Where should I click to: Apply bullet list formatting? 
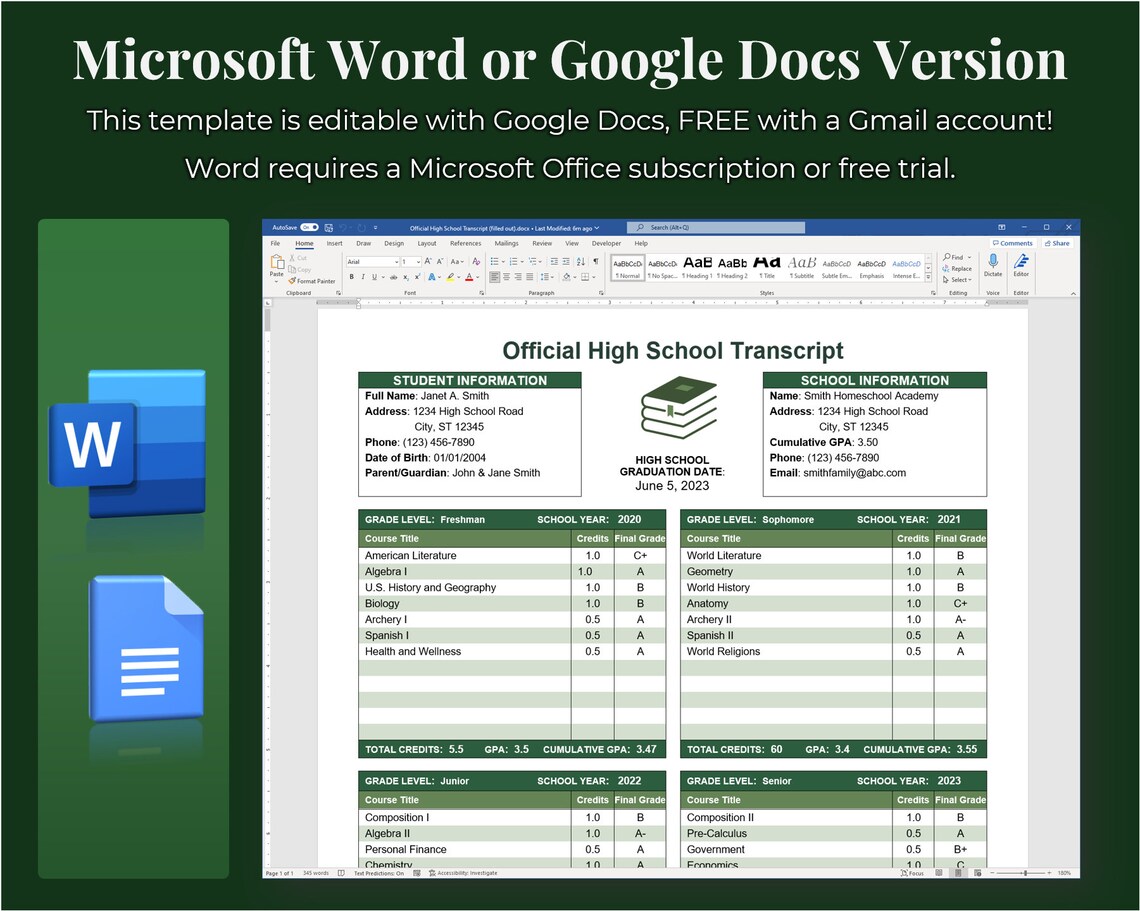pyautogui.click(x=495, y=261)
